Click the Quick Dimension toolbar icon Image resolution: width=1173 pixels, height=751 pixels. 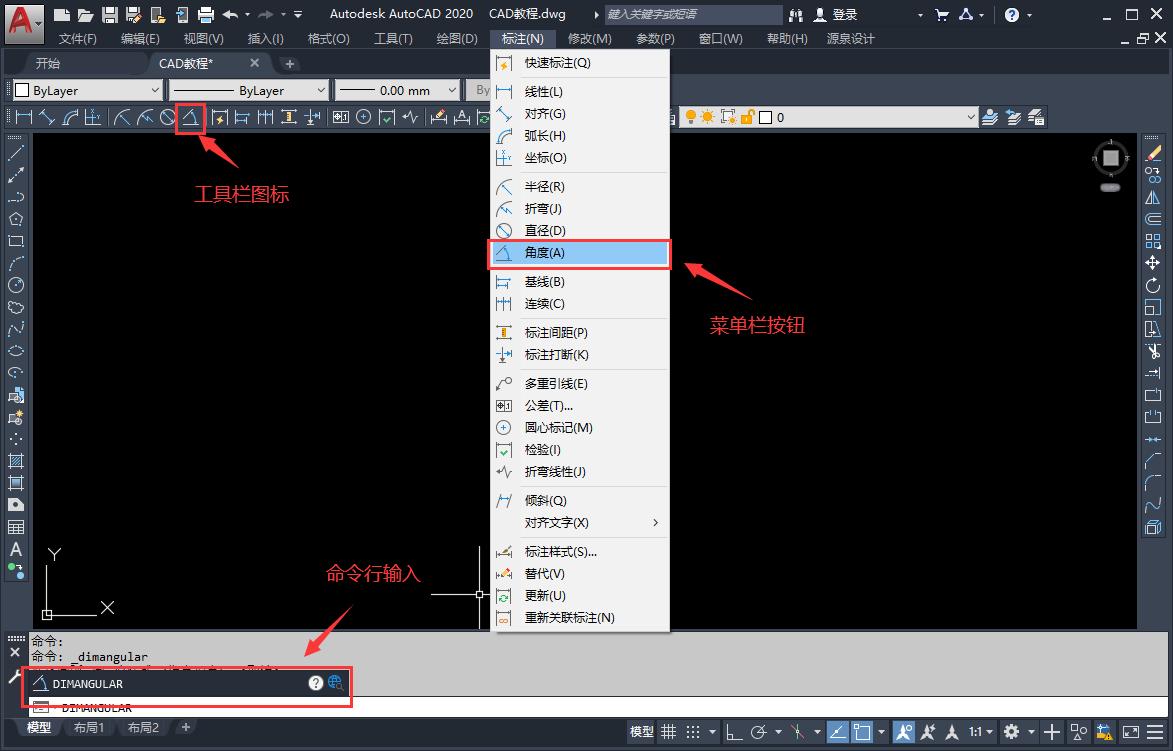[218, 116]
